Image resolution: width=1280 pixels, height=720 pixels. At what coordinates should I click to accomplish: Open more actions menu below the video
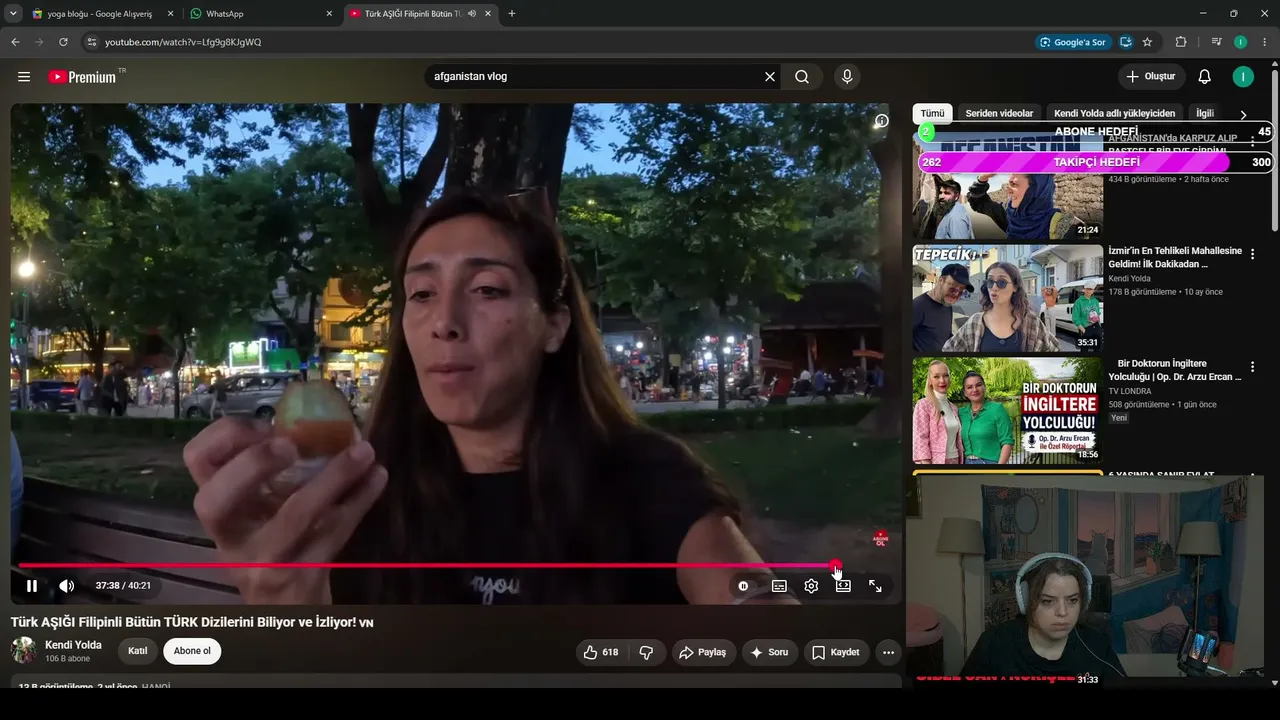tap(888, 652)
